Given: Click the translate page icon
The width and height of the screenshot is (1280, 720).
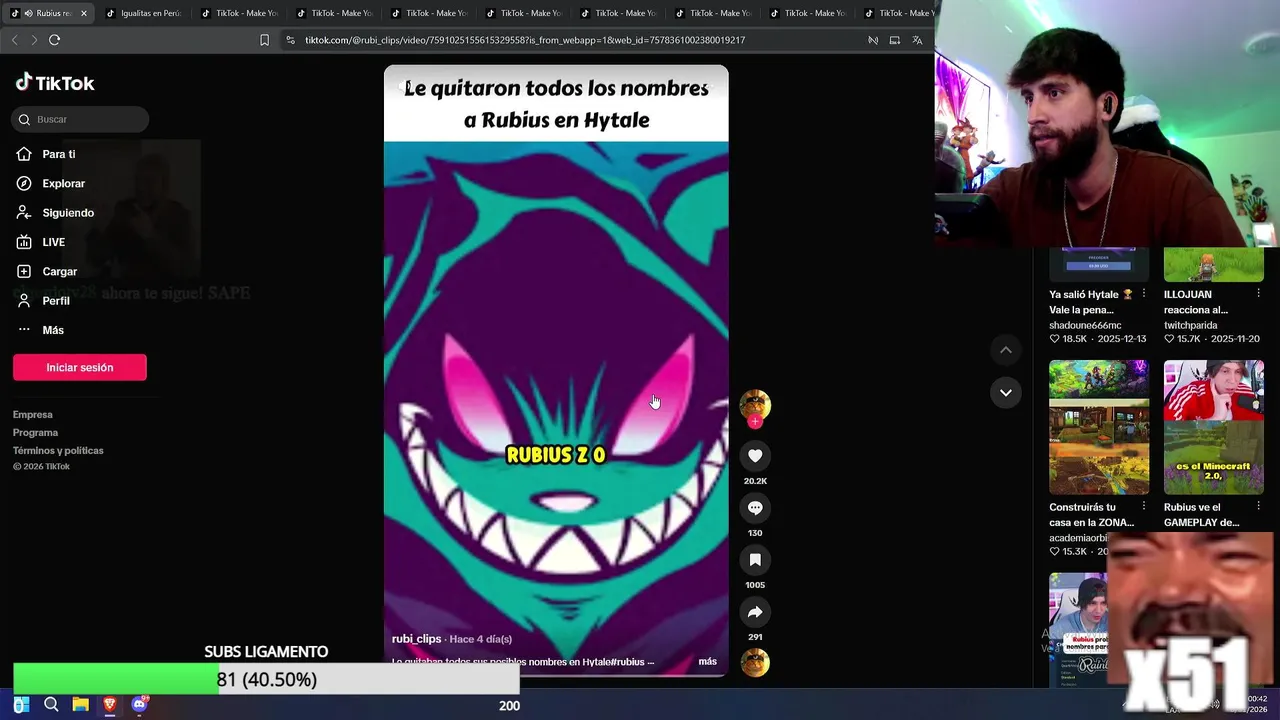Looking at the screenshot, I should coord(917,40).
